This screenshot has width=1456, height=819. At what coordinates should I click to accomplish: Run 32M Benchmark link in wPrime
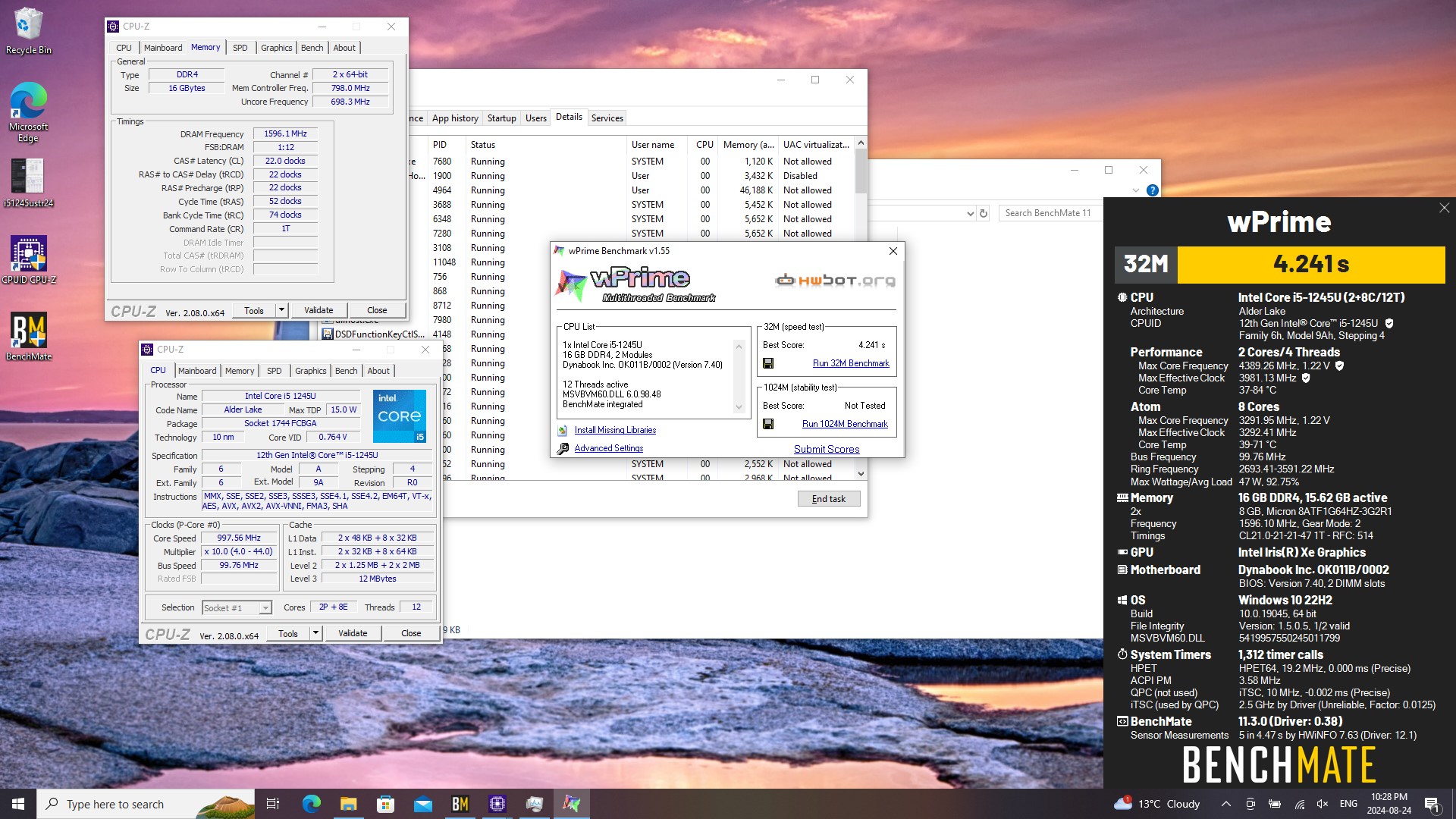(x=851, y=363)
